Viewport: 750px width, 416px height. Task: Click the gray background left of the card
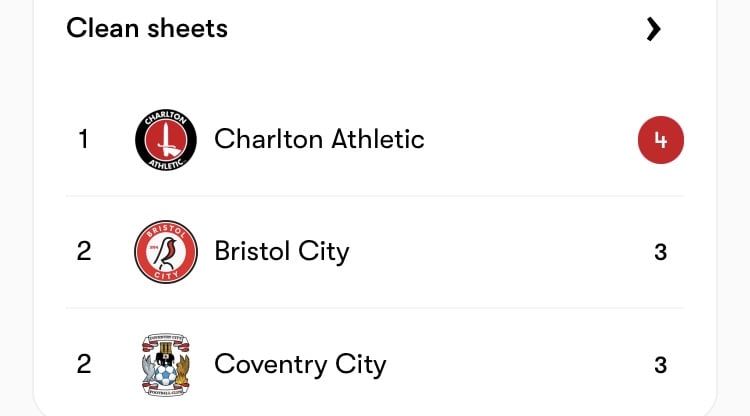tap(16, 208)
